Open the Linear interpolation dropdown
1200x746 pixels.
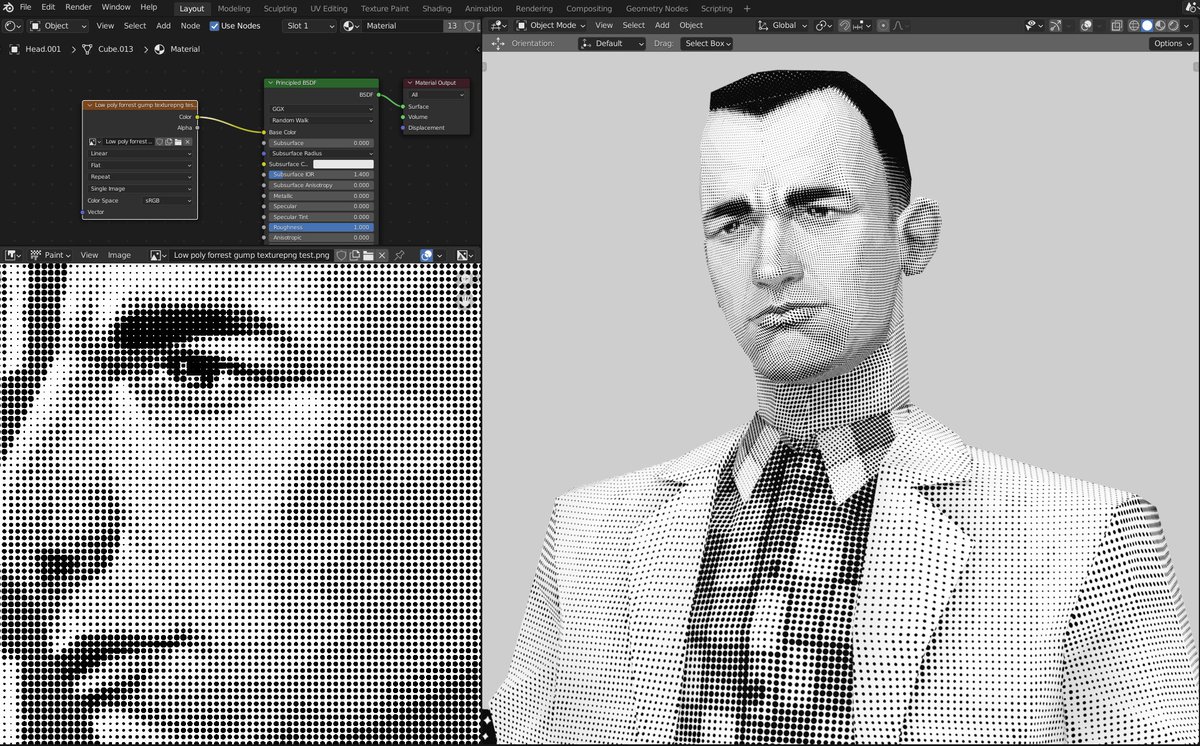[140, 154]
